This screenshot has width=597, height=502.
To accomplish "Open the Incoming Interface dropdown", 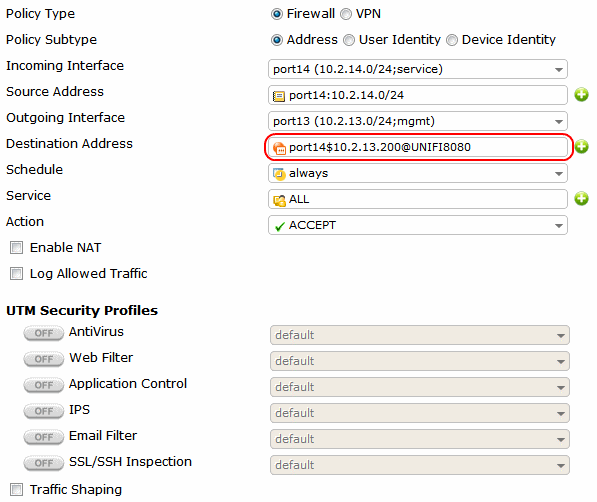I will click(418, 69).
